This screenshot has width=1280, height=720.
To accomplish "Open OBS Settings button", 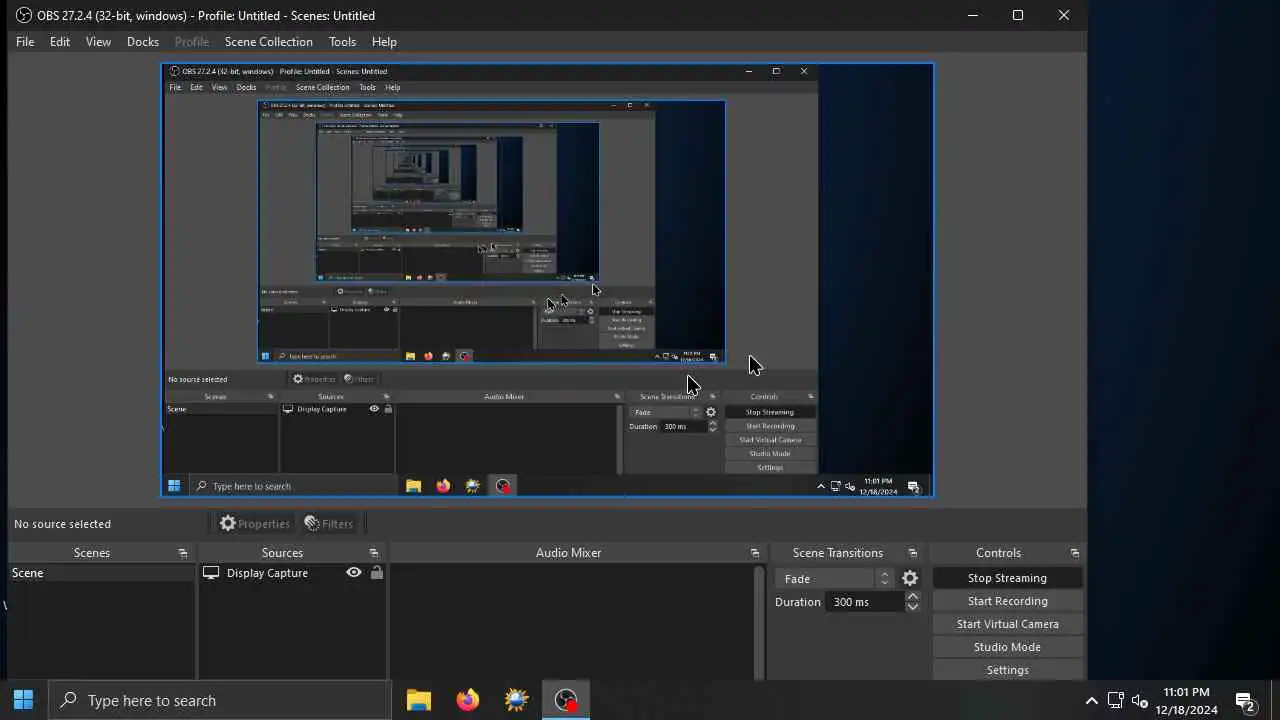I will 1007,670.
